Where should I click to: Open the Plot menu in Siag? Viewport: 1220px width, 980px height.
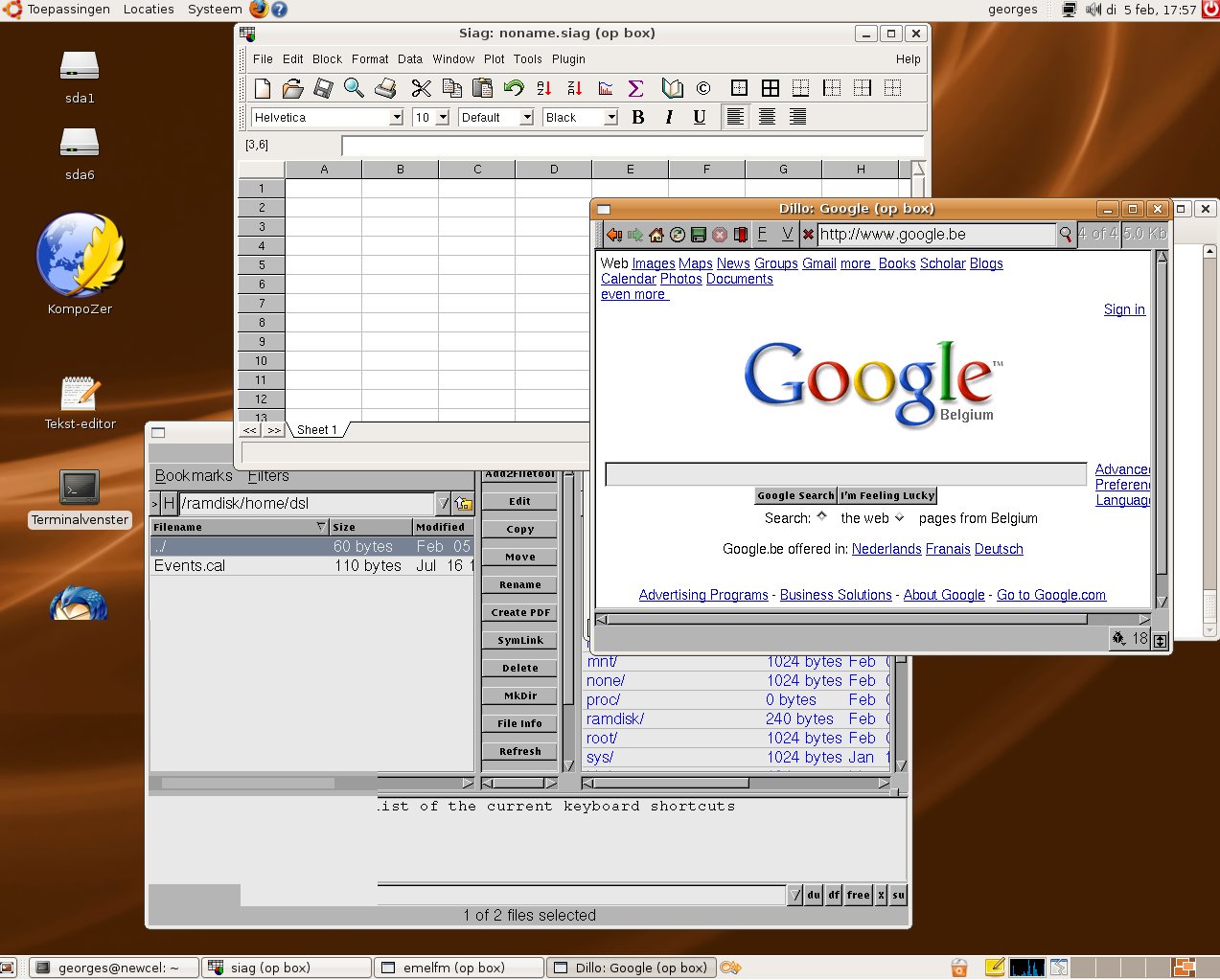[x=495, y=59]
